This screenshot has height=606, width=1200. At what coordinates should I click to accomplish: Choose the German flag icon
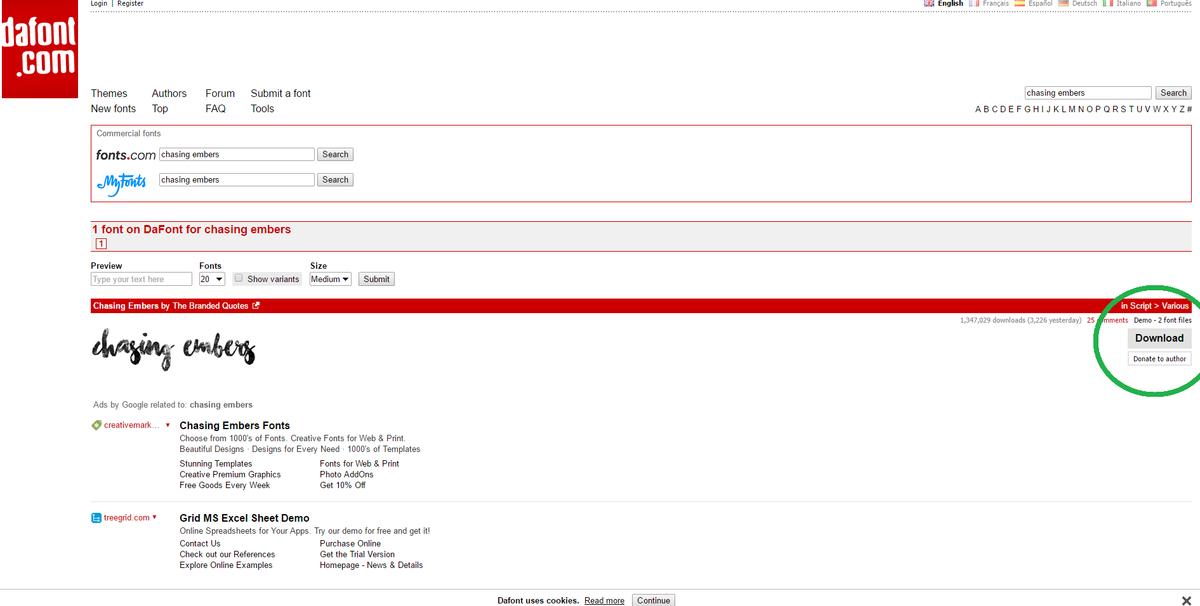[x=1064, y=4]
